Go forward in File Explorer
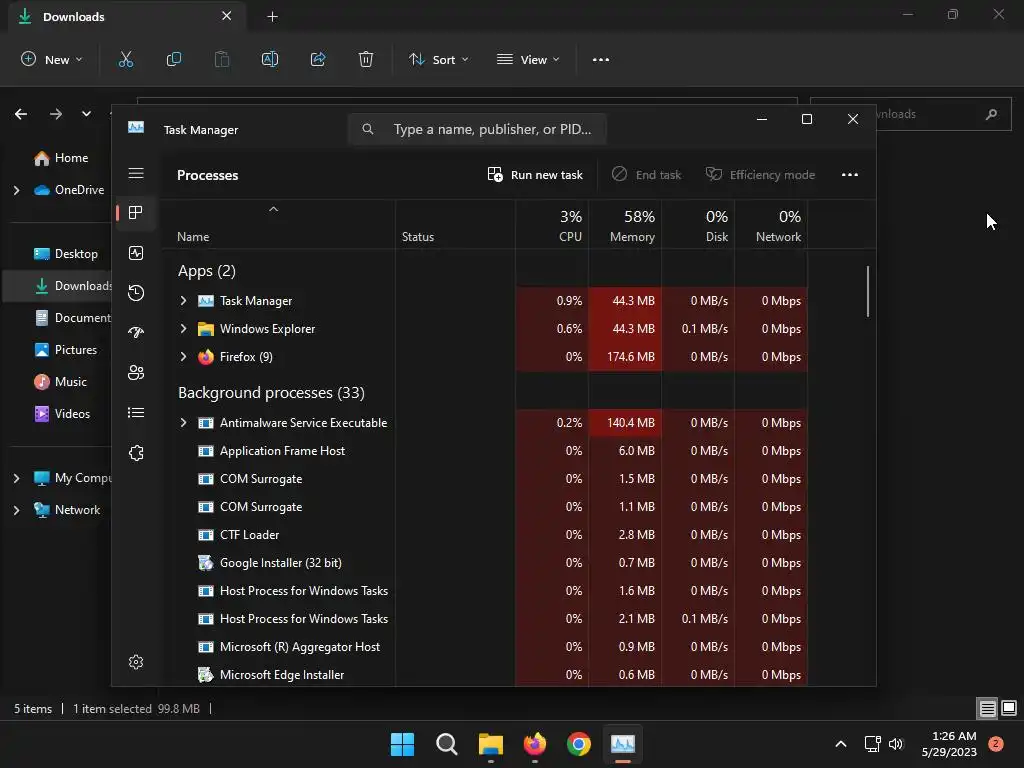 (x=56, y=114)
